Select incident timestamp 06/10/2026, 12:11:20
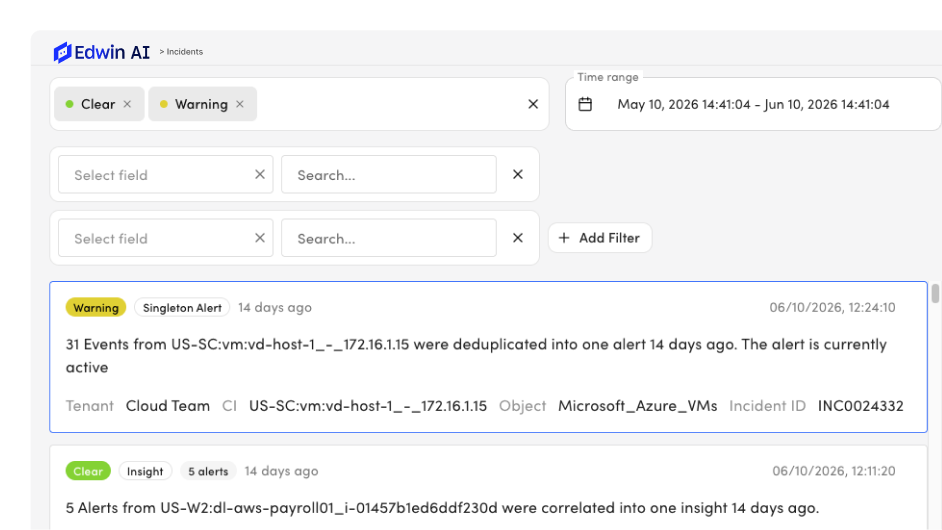Image resolution: width=942 pixels, height=530 pixels. (x=833, y=471)
